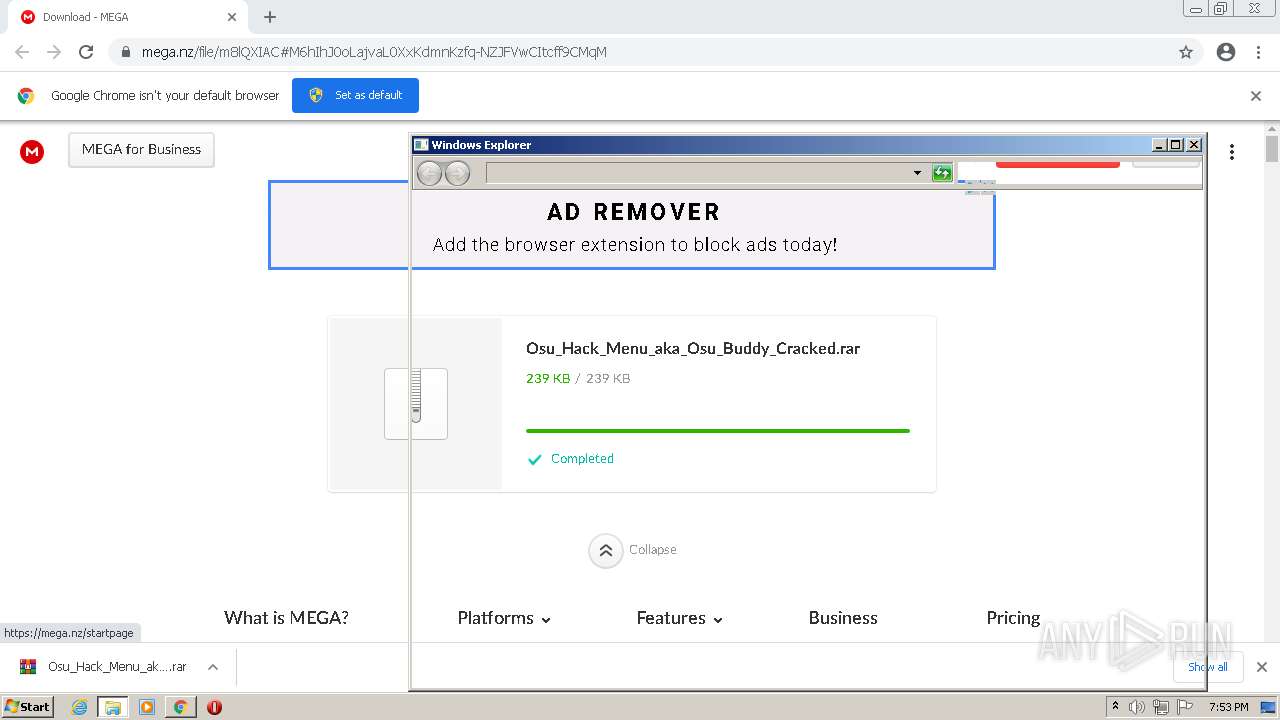1280x720 pixels.
Task: Open Chrome three-dot menu
Action: (x=1258, y=52)
